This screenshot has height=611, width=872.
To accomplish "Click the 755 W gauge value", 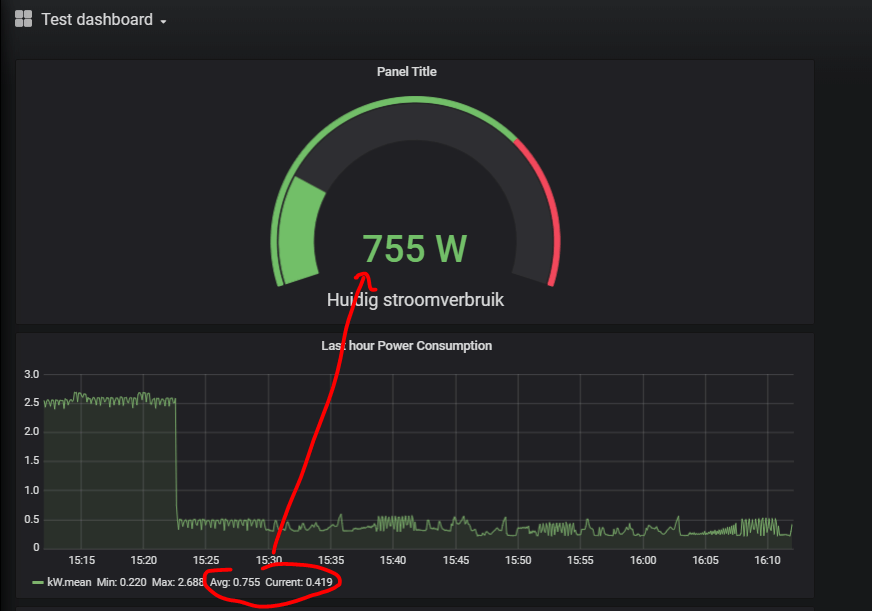I will click(415, 249).
